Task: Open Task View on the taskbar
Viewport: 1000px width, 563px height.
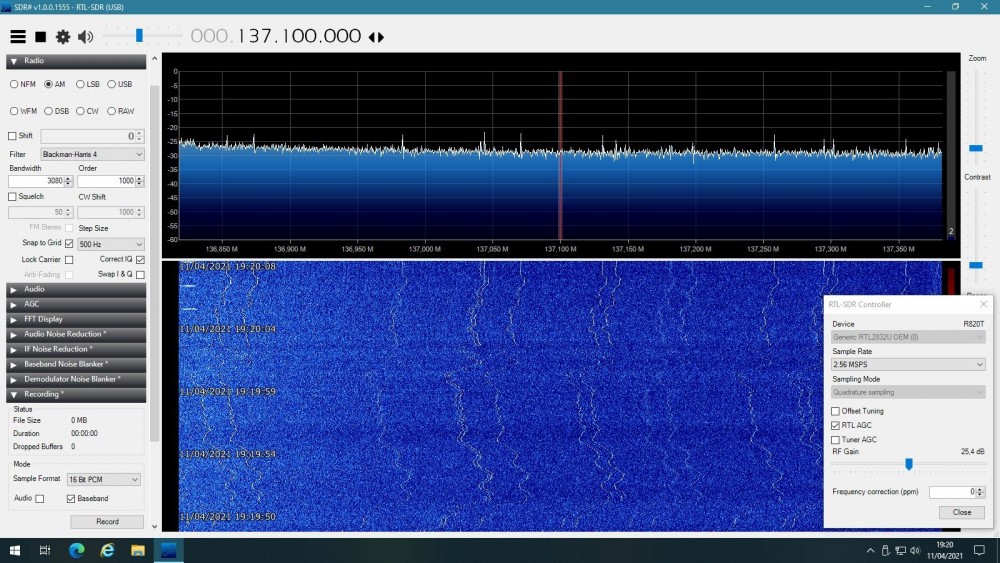Action: 45,550
